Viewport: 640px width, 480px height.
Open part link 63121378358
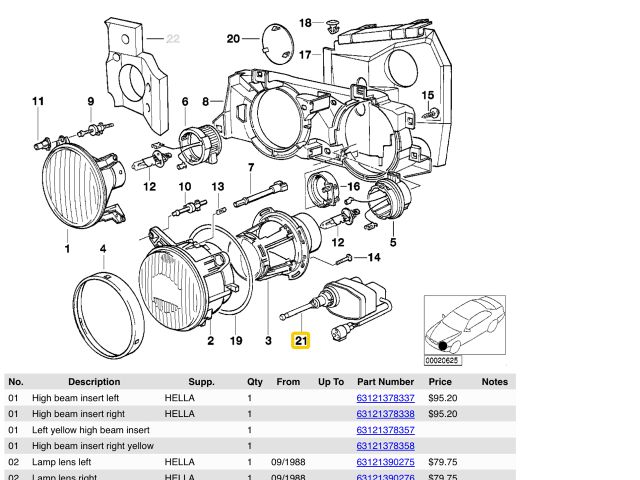pos(385,446)
